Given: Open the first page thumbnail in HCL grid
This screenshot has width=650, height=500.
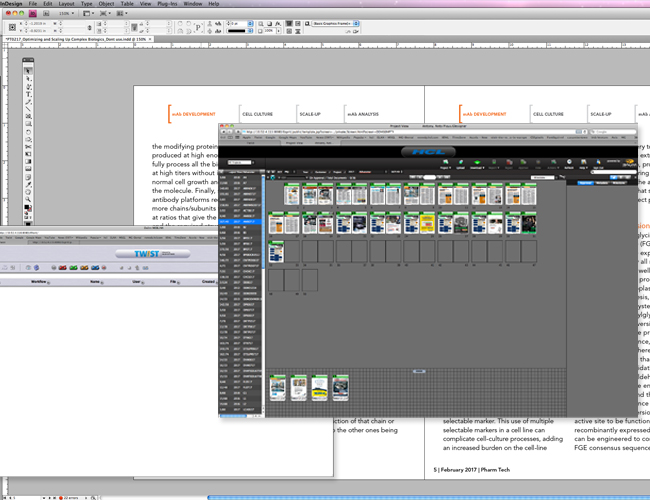Looking at the screenshot, I should (x=291, y=194).
